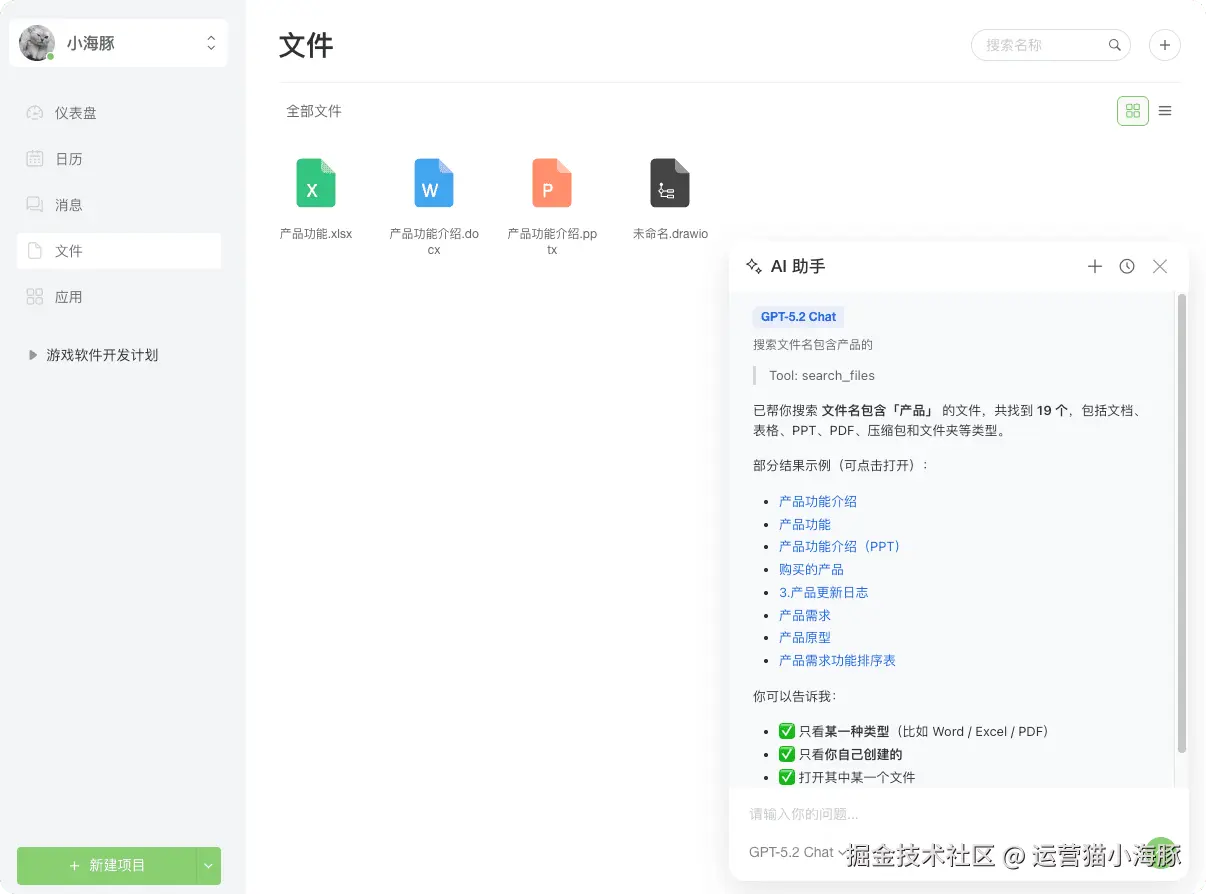Open the 小海豚 user avatar
This screenshot has width=1206, height=894.
click(x=37, y=43)
